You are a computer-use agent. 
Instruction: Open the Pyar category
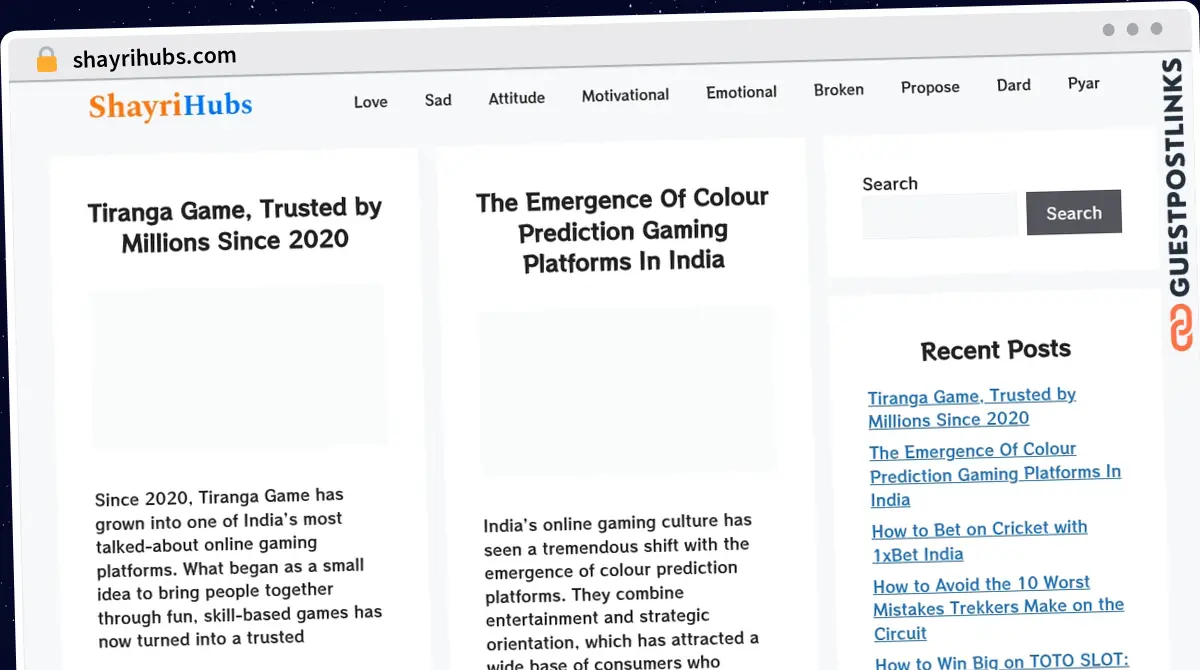pyautogui.click(x=1084, y=84)
